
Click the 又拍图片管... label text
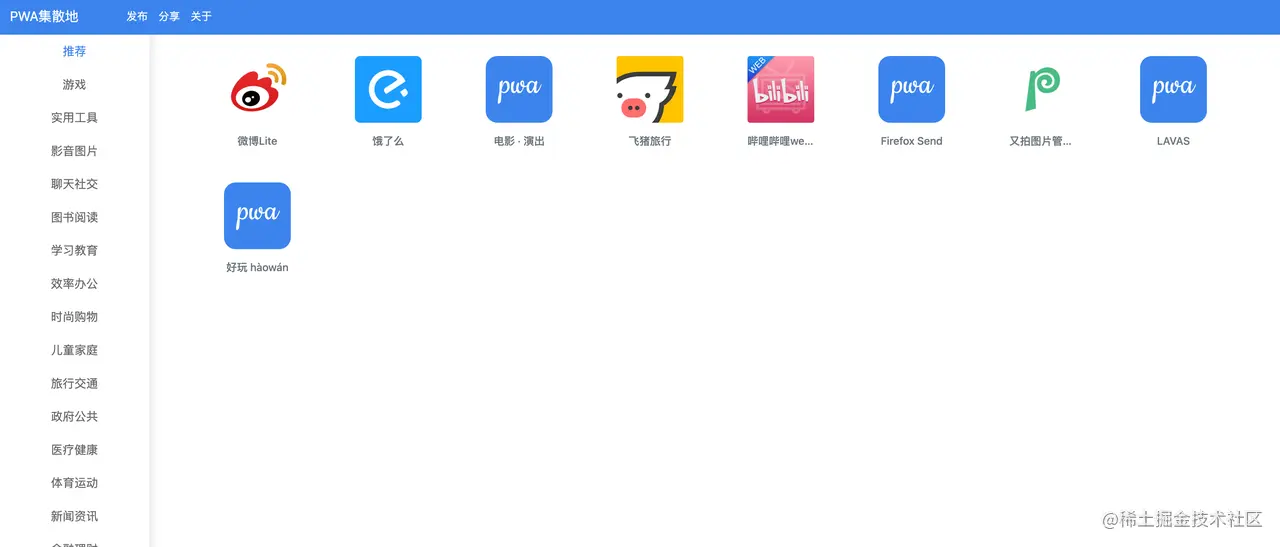coord(1041,141)
